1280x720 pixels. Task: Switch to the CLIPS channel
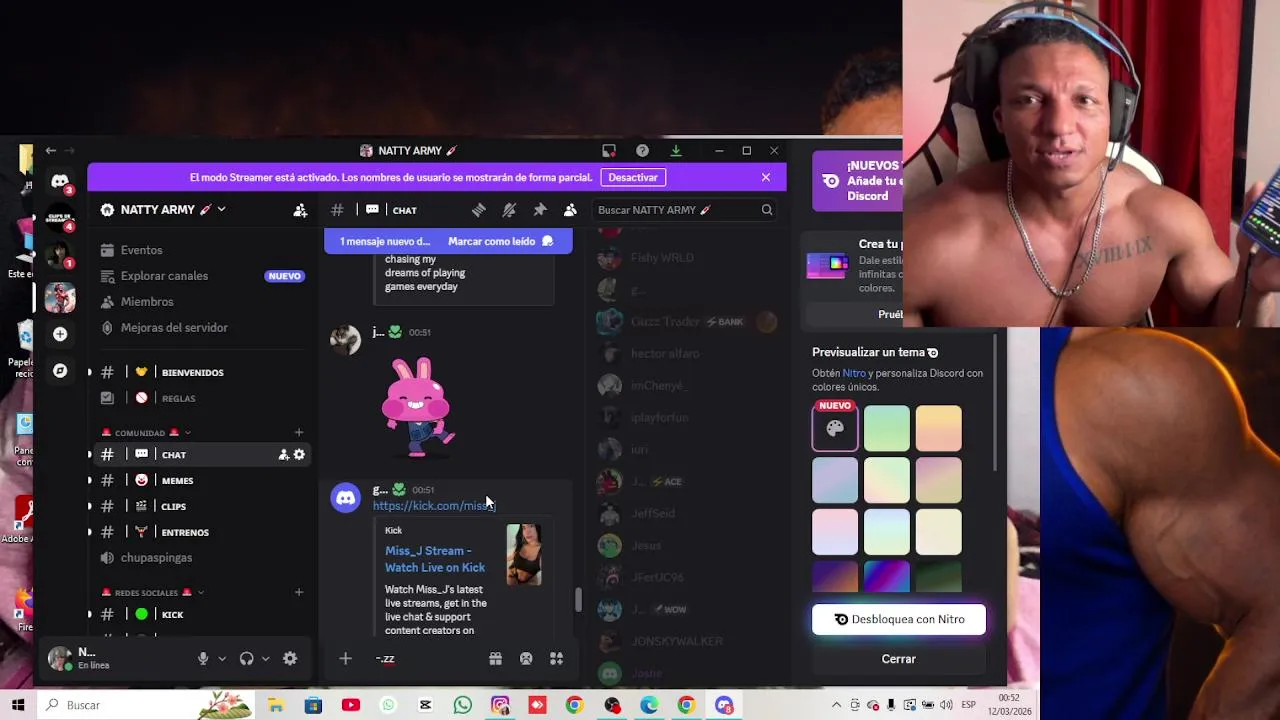[x=201, y=507]
